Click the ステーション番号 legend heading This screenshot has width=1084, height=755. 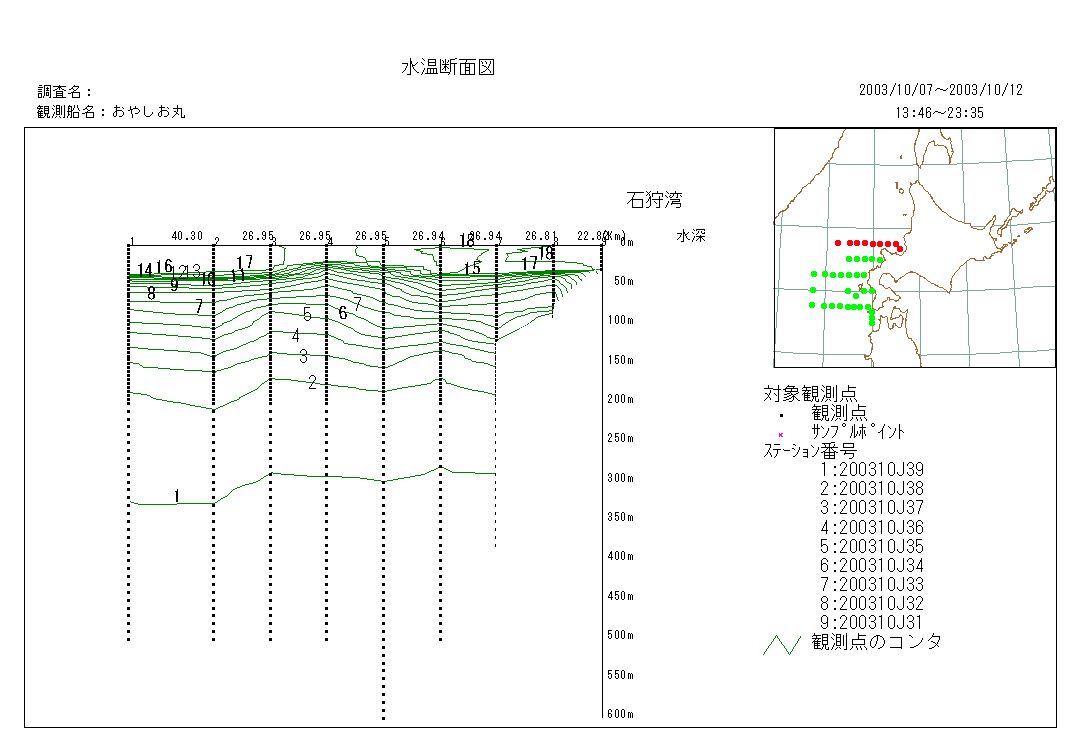click(810, 450)
